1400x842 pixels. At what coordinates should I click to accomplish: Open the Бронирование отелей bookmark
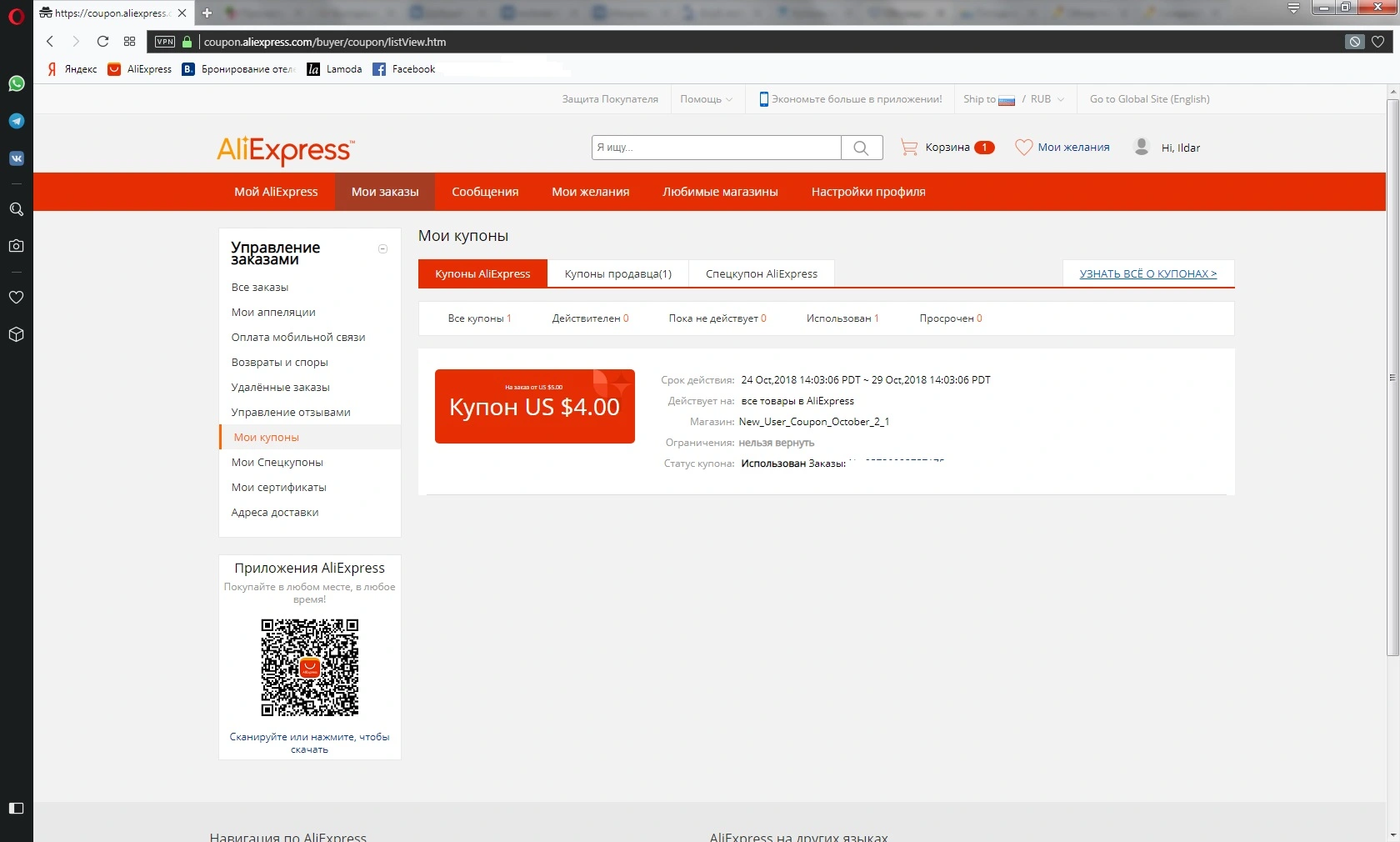tap(238, 69)
